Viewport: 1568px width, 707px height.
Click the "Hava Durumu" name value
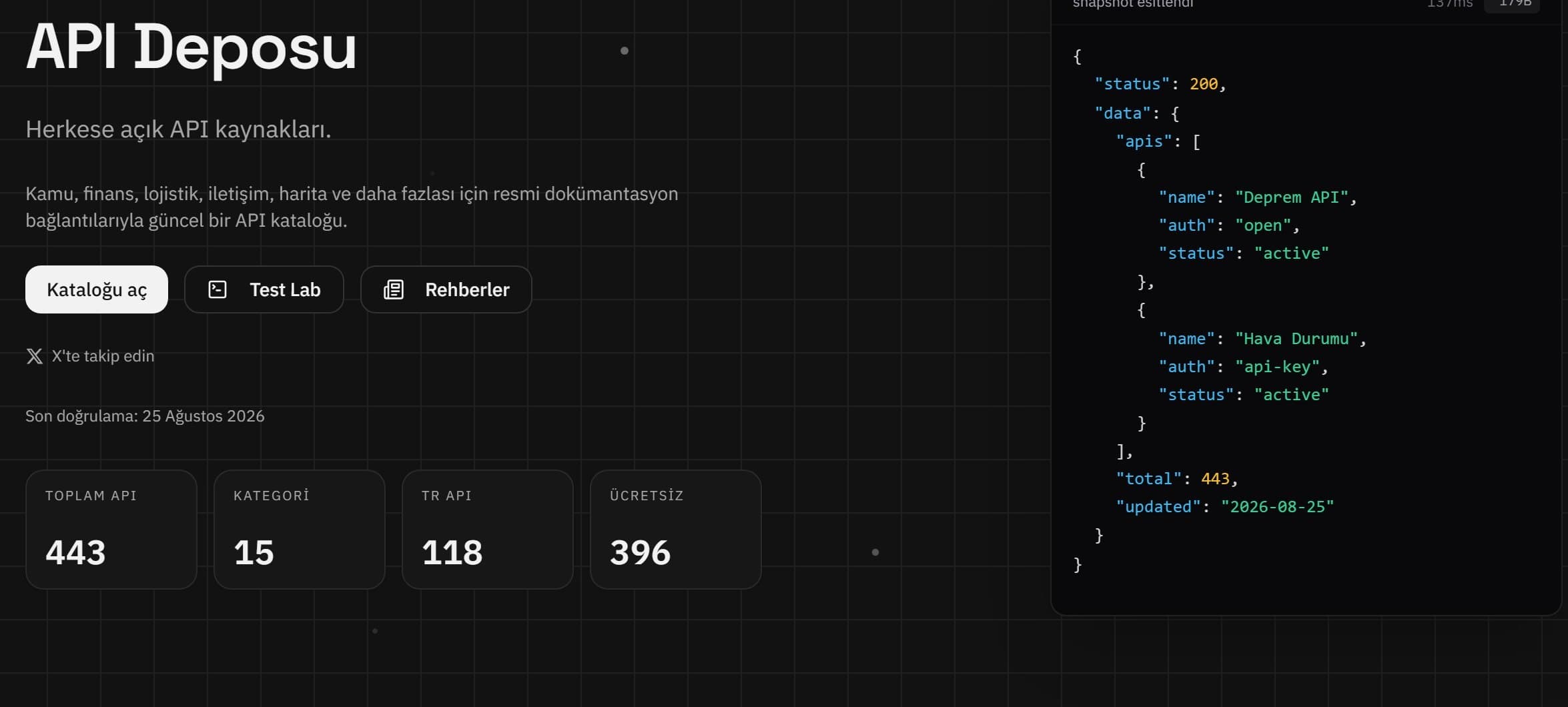point(1296,339)
